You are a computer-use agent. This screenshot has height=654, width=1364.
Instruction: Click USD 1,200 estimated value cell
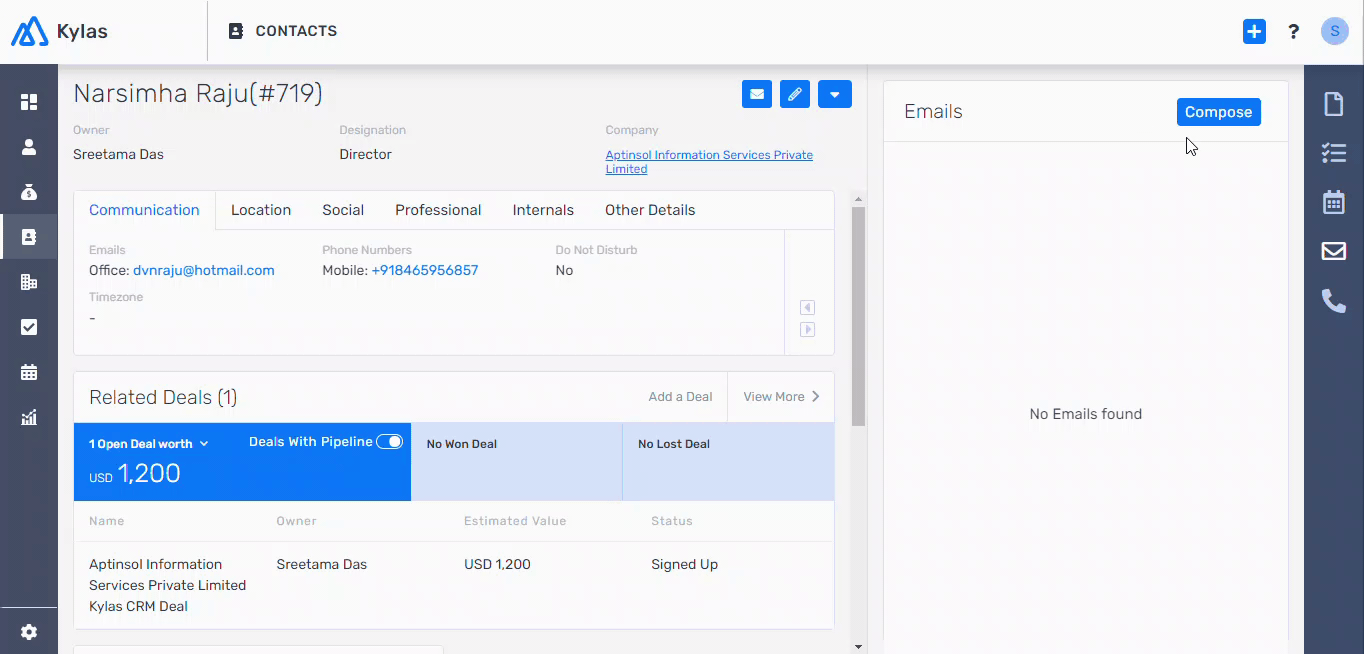(497, 564)
